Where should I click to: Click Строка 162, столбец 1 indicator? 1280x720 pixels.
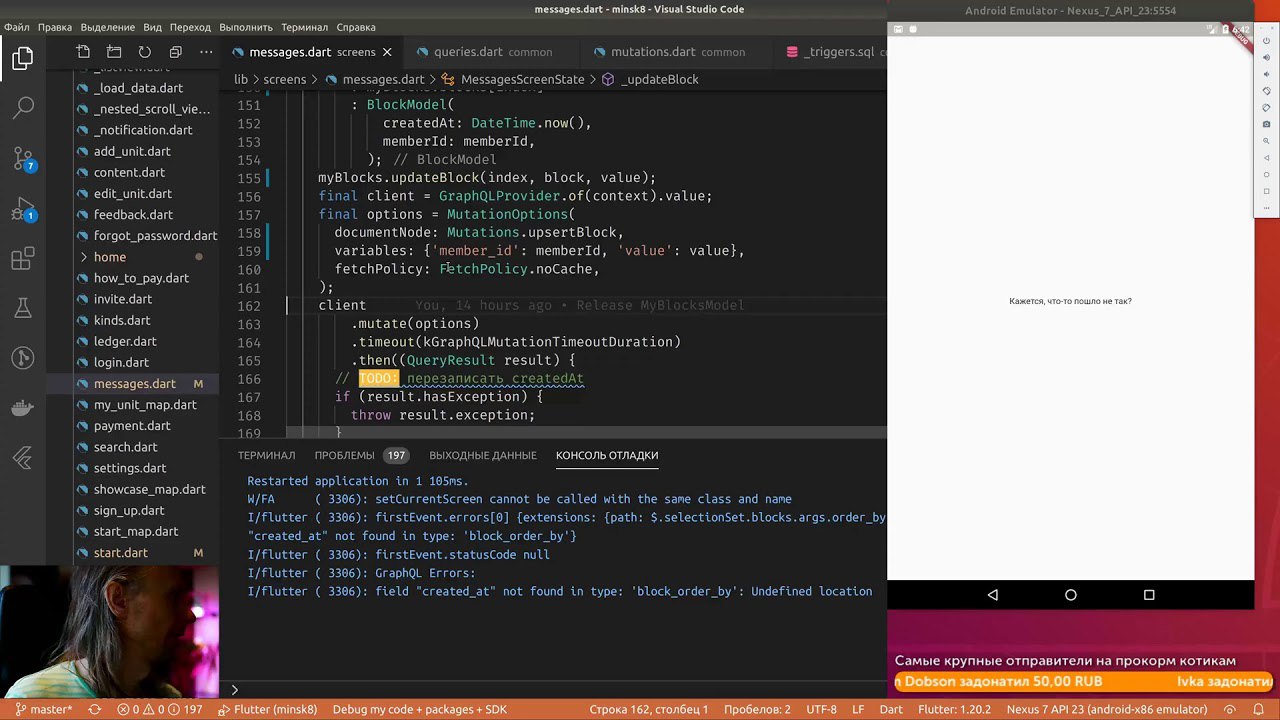point(648,710)
